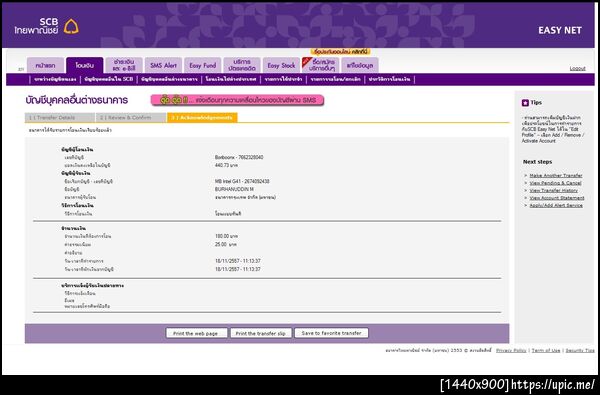The image size is (600, 395).
Task: Open Make Another Transfer link
Action: click(556, 176)
